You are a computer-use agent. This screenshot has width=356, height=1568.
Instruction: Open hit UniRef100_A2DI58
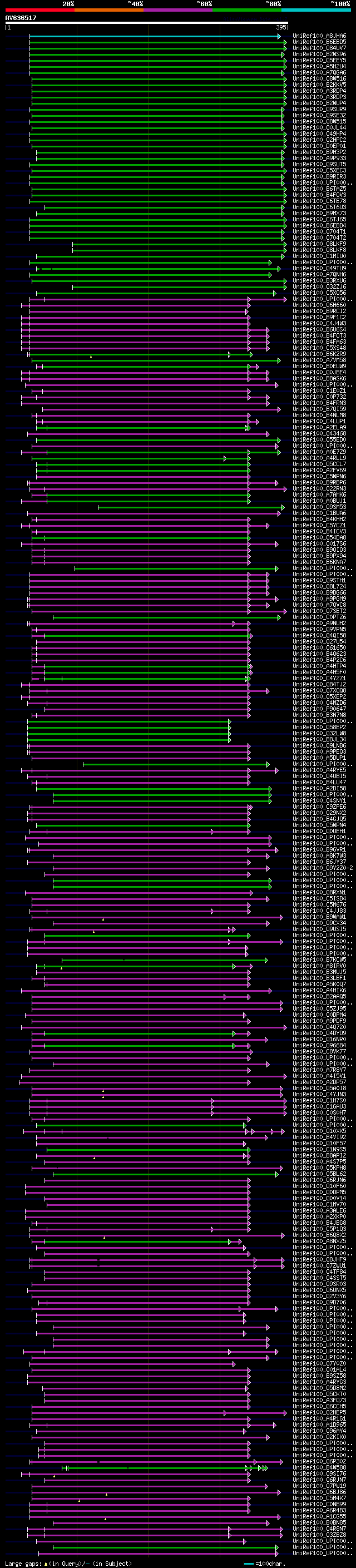point(319,788)
